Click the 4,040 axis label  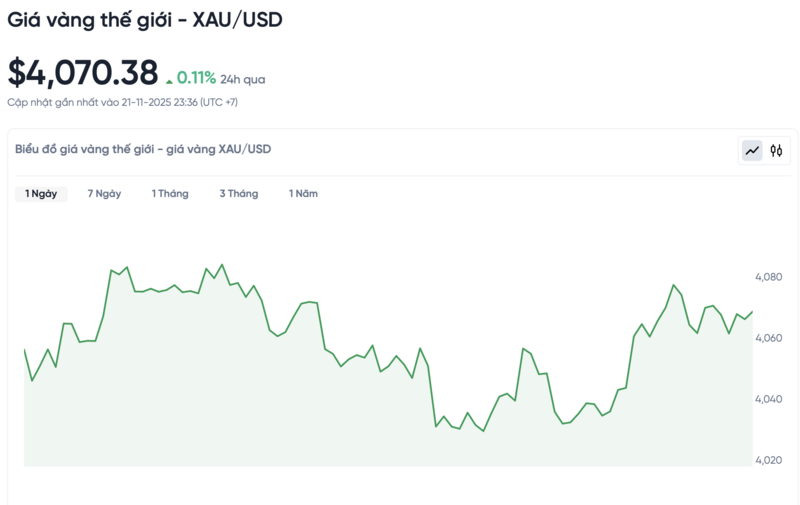pyautogui.click(x=769, y=400)
